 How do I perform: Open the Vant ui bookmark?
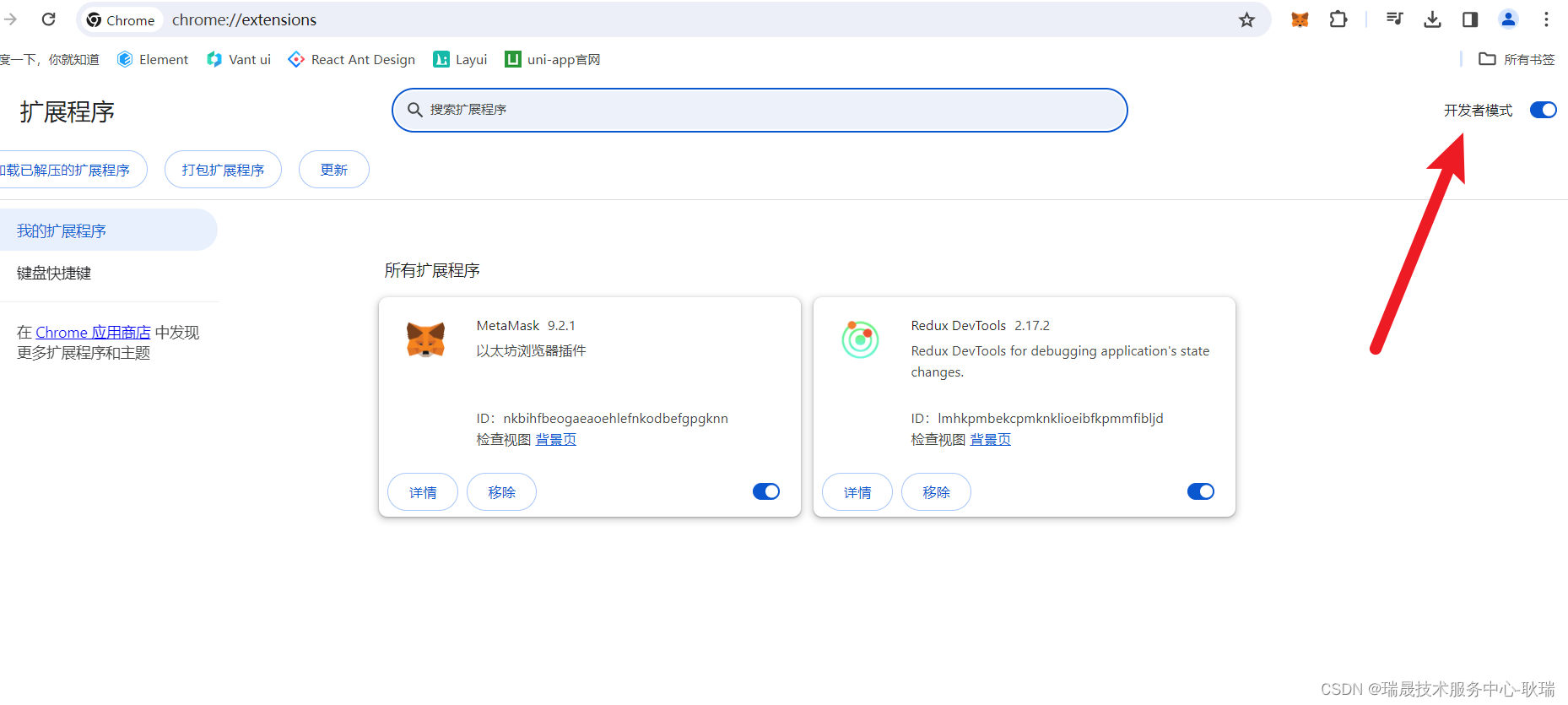239,59
